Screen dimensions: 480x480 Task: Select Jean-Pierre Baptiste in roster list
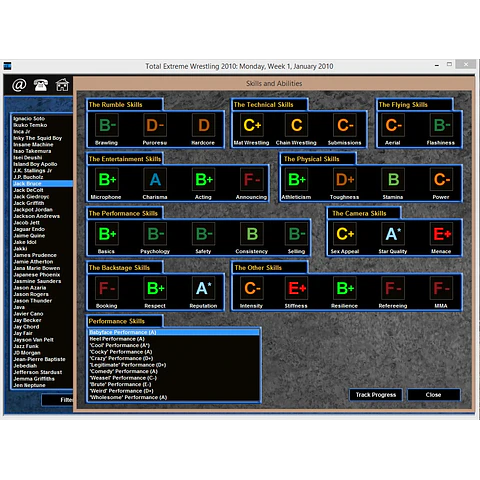[42, 359]
